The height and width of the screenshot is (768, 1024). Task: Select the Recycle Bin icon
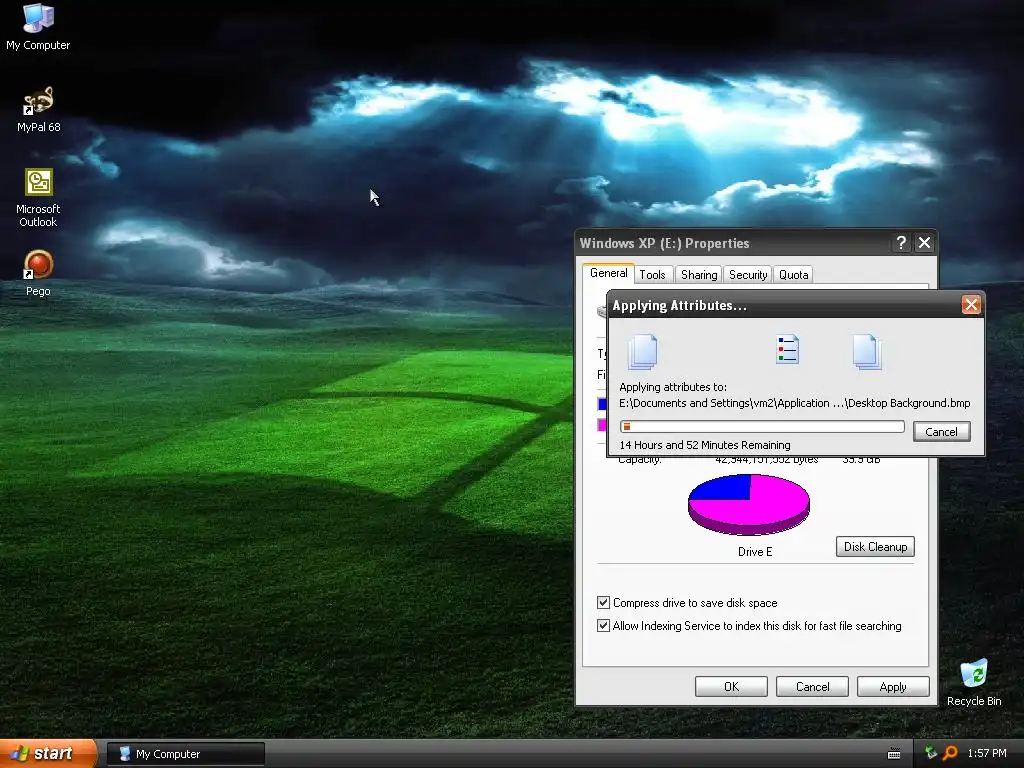[974, 682]
